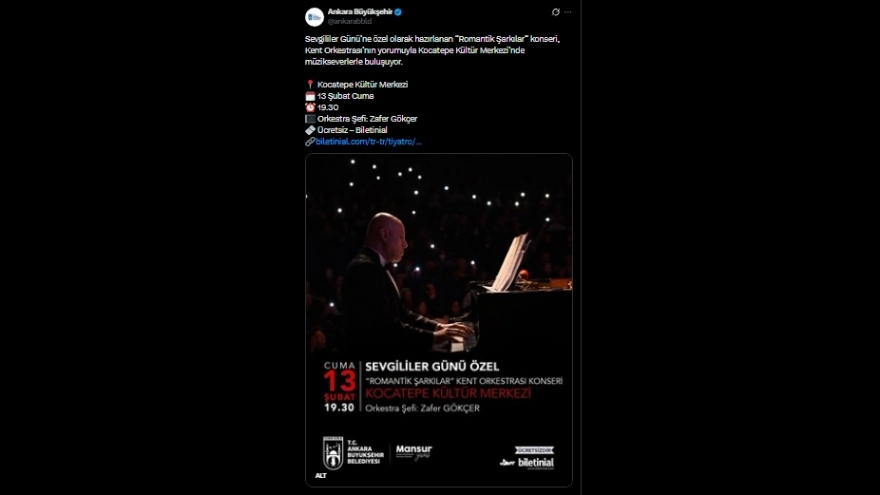Open the Grok explain-post icon
This screenshot has height=495, width=880.
556,12
